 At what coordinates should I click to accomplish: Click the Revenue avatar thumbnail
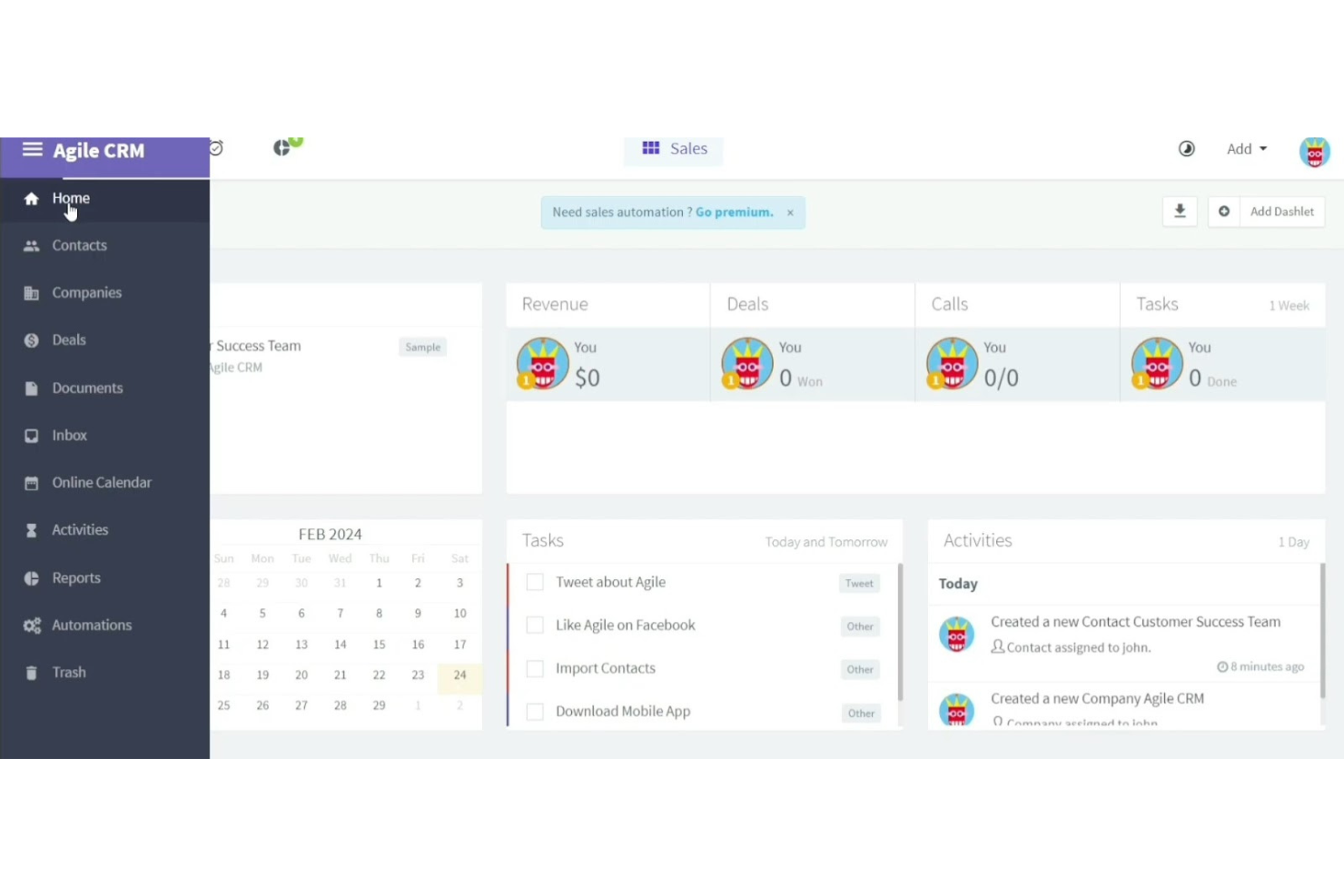coord(543,363)
